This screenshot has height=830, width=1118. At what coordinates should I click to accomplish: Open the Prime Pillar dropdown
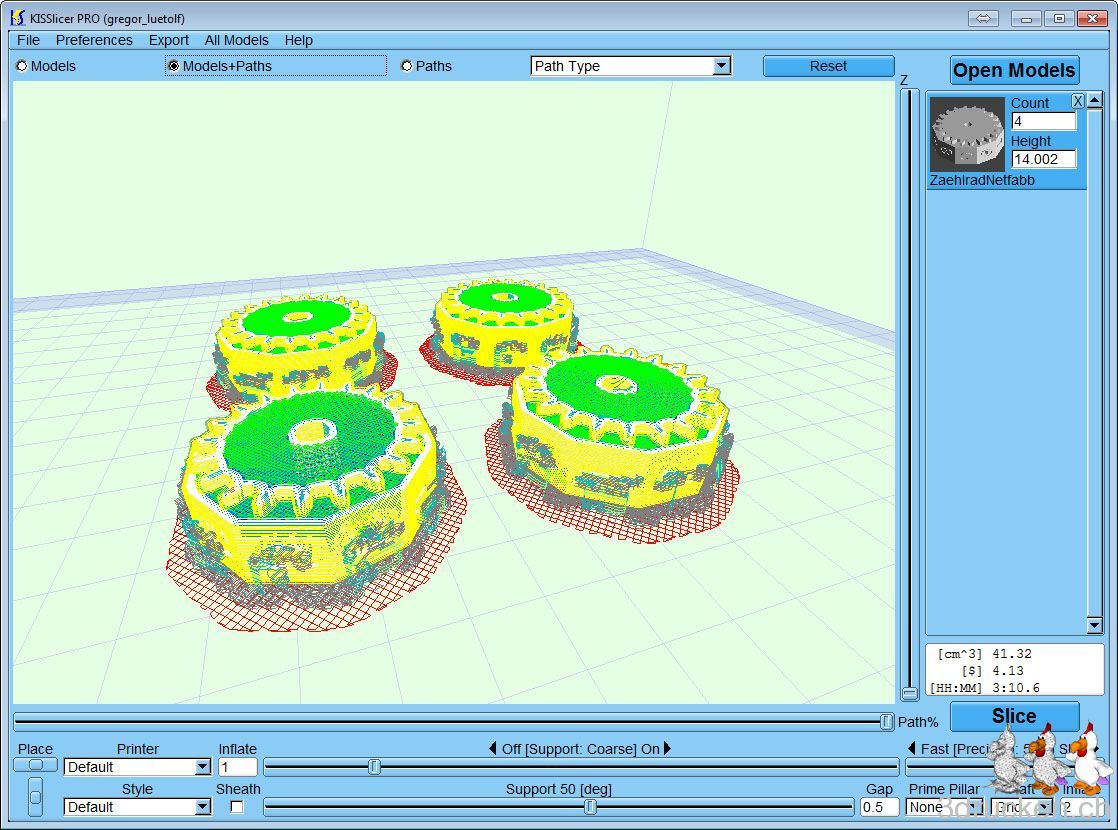(943, 807)
